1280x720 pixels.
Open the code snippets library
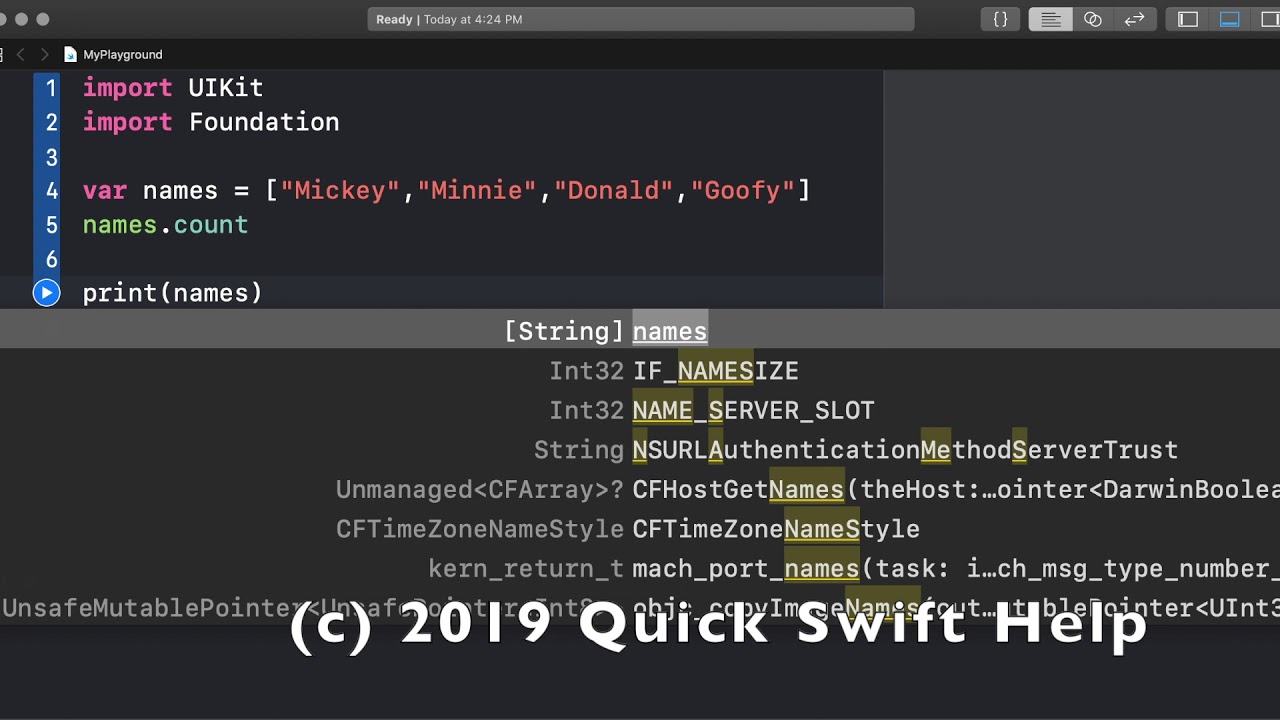click(x=1000, y=19)
